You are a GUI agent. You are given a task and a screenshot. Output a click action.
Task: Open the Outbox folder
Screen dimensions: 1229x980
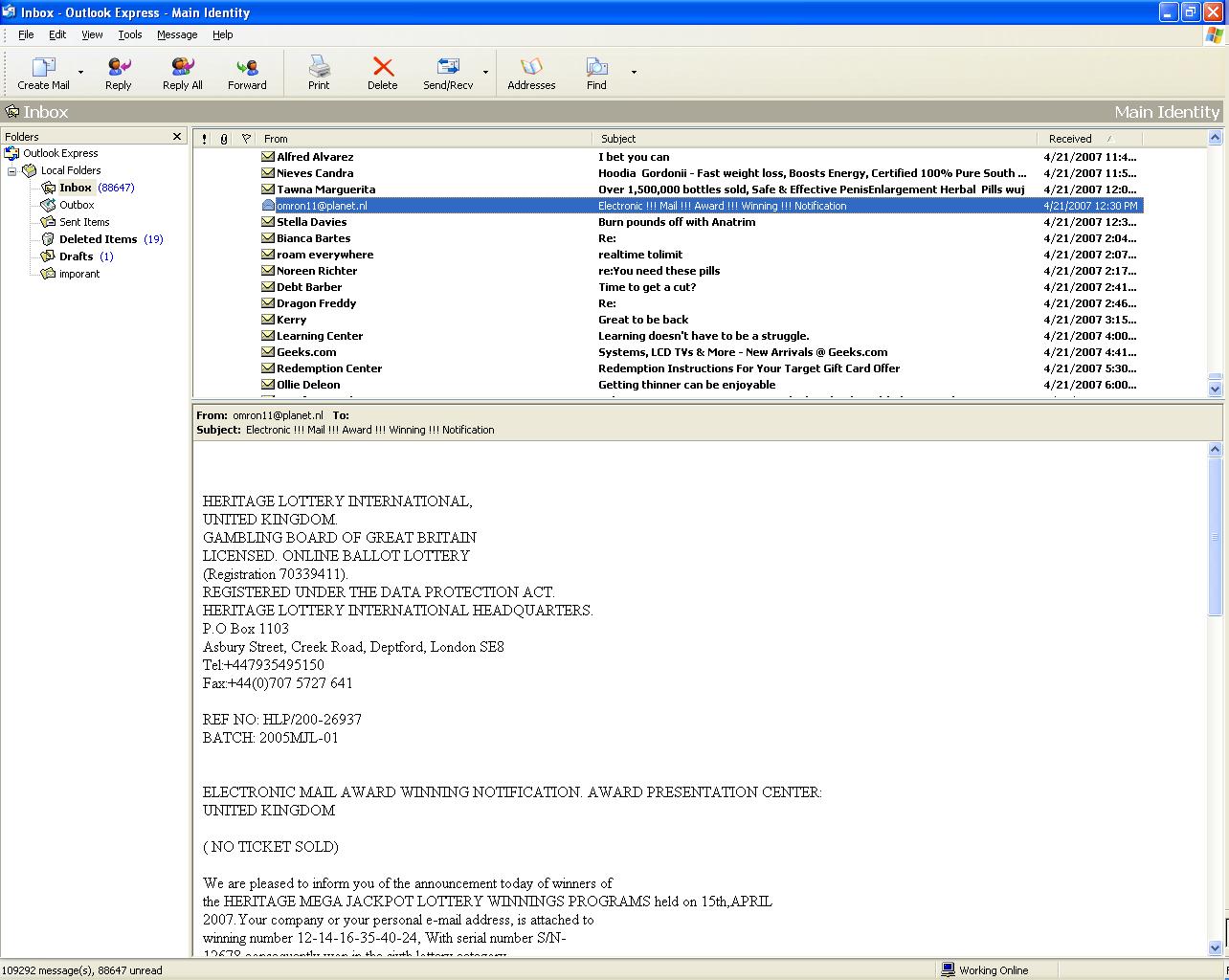(77, 205)
